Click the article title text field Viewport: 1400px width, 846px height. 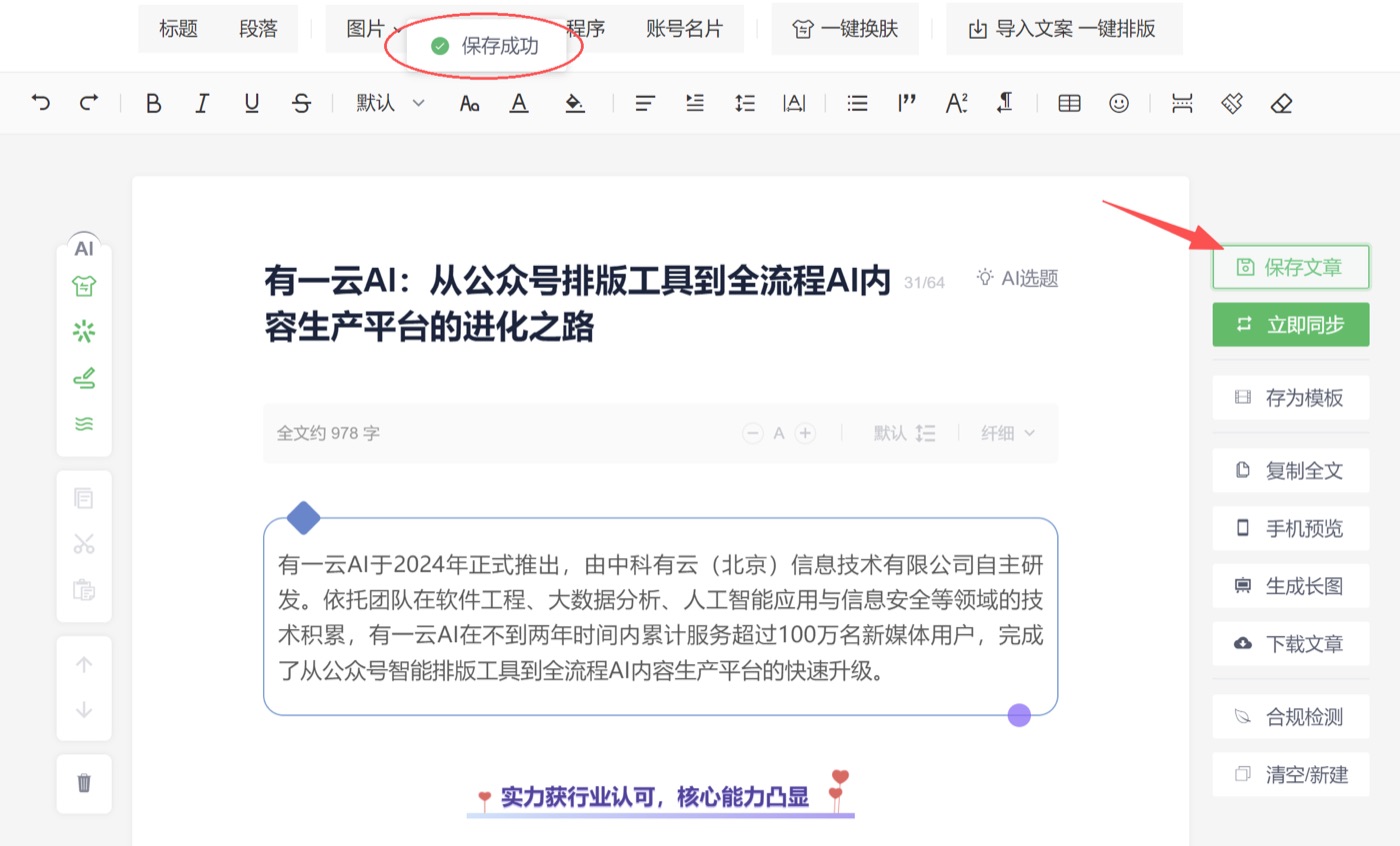point(577,304)
